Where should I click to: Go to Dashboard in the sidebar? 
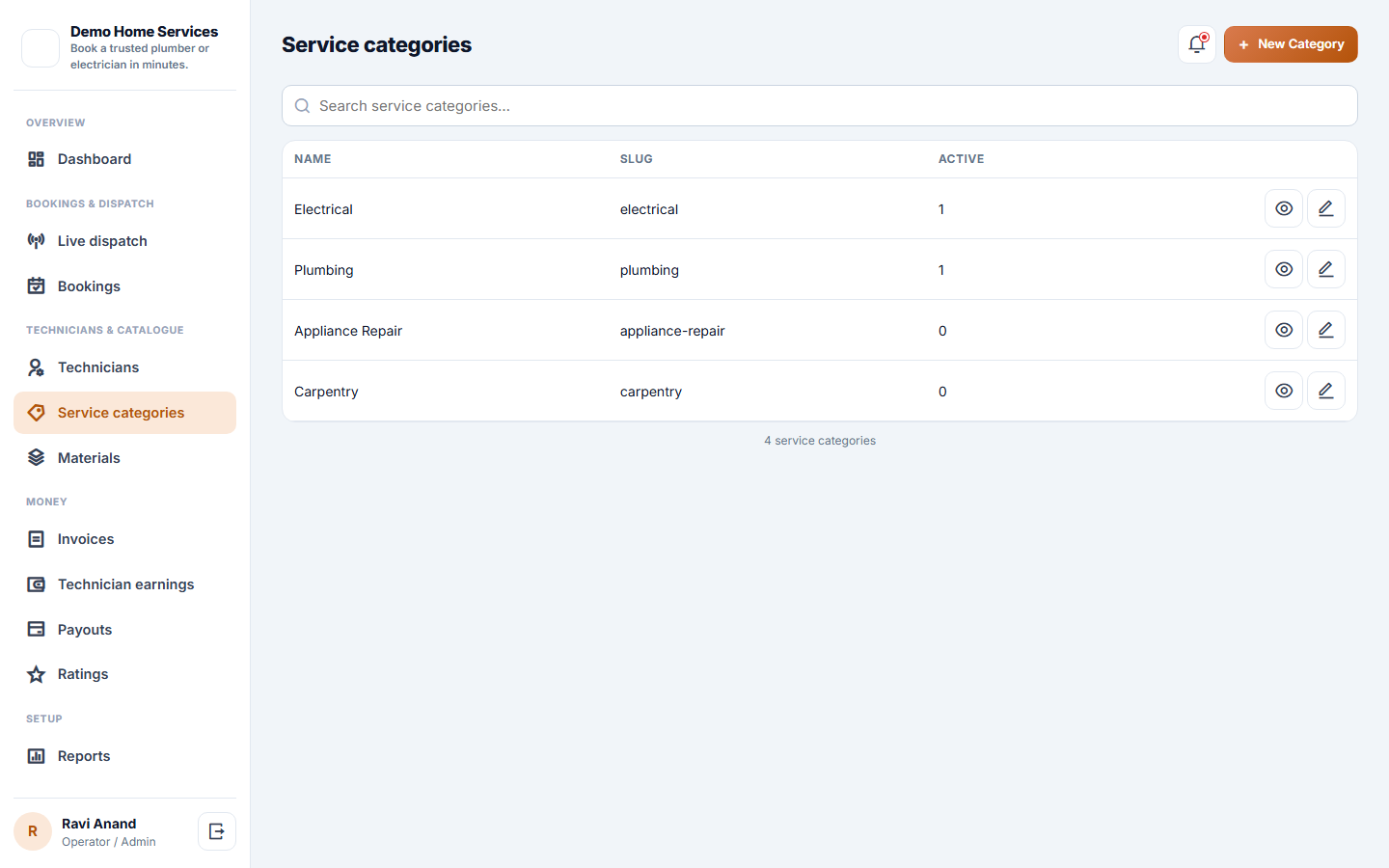click(124, 159)
